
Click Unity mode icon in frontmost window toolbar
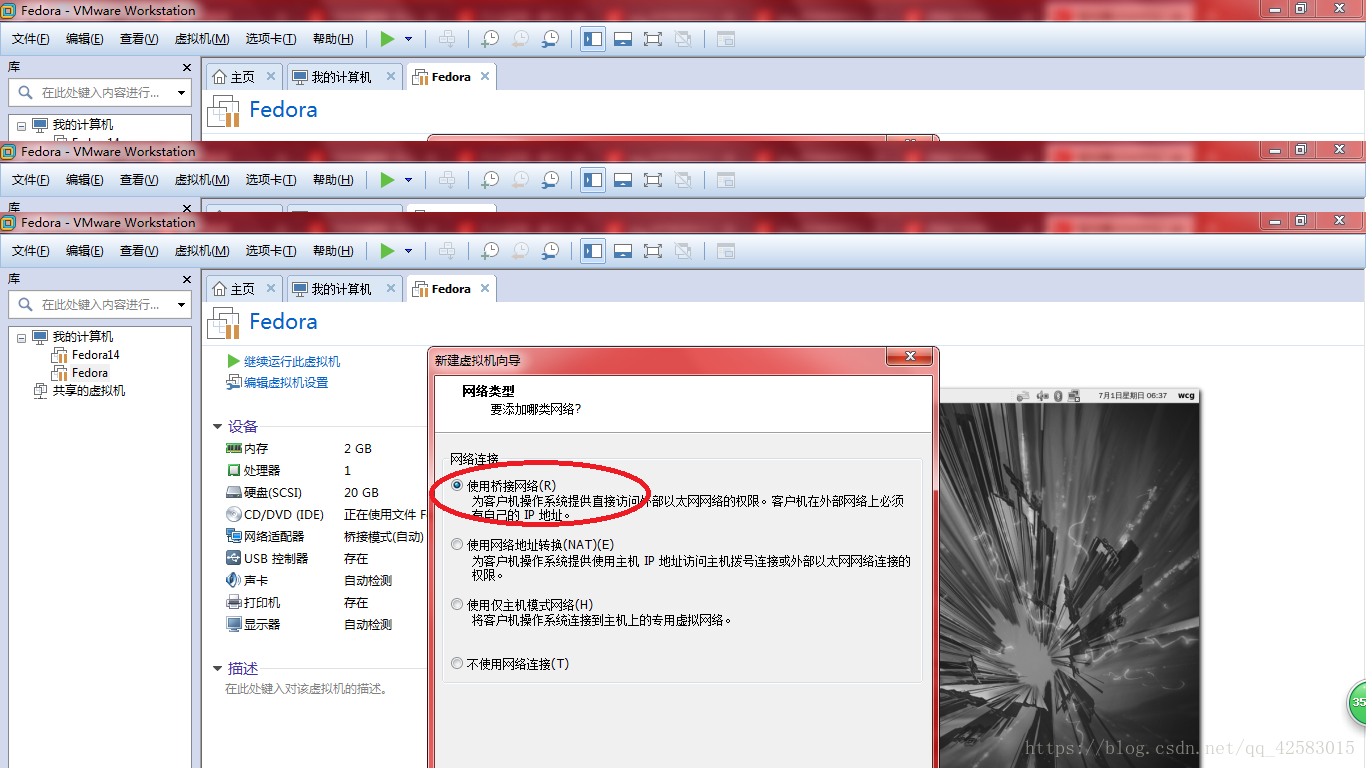[683, 250]
